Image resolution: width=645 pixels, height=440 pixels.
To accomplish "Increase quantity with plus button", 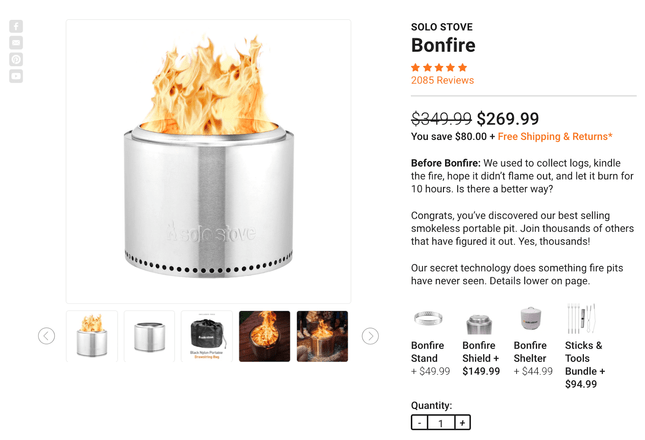I will [x=462, y=423].
